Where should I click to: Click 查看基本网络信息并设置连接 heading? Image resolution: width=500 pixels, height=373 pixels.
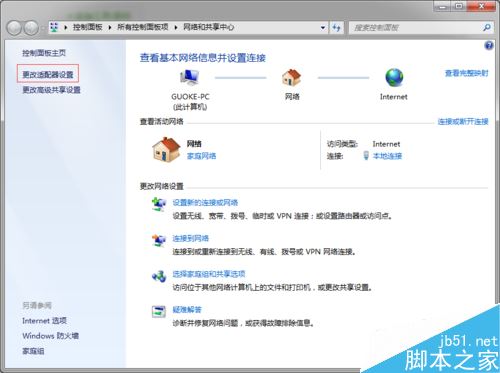[x=203, y=58]
